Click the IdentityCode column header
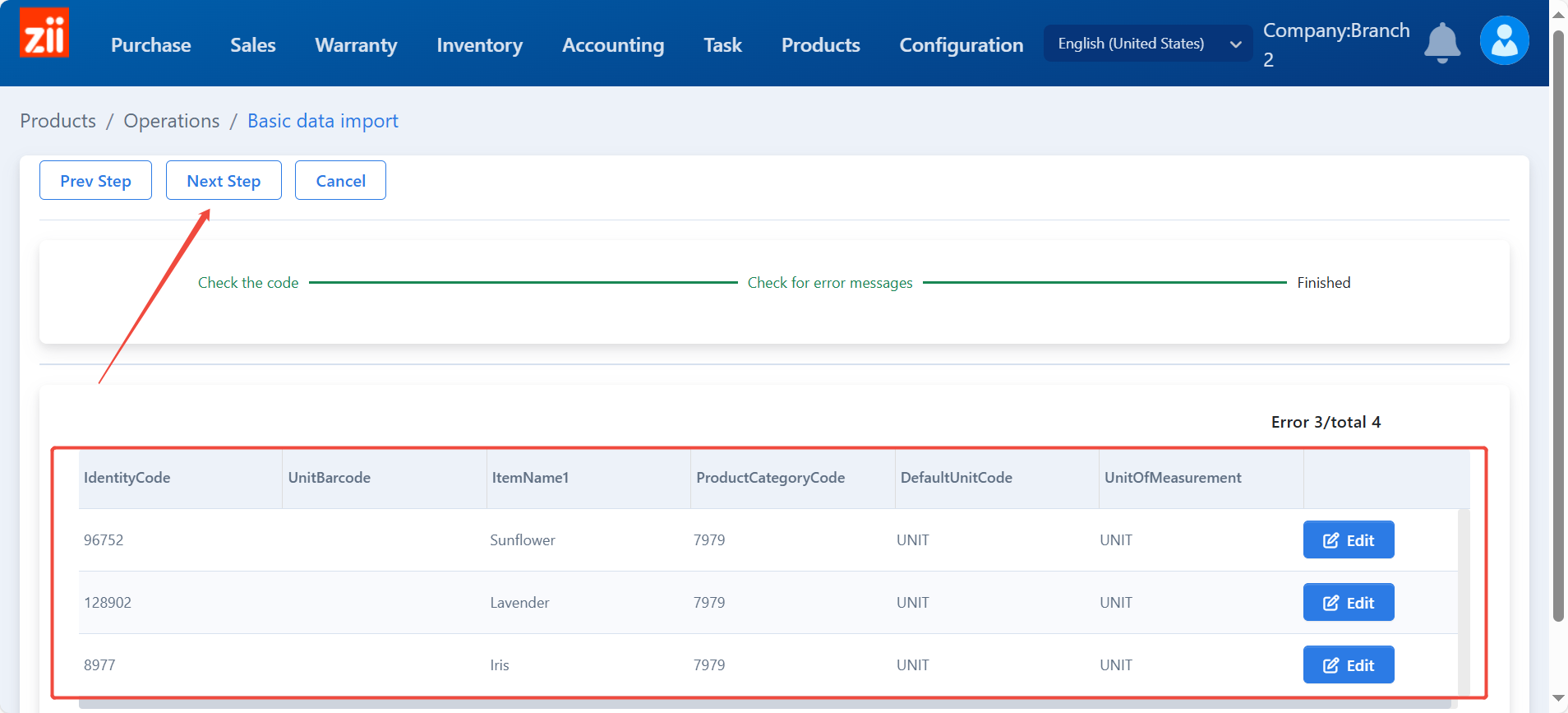Screen dimensions: 1568x713 pyautogui.click(x=127, y=478)
